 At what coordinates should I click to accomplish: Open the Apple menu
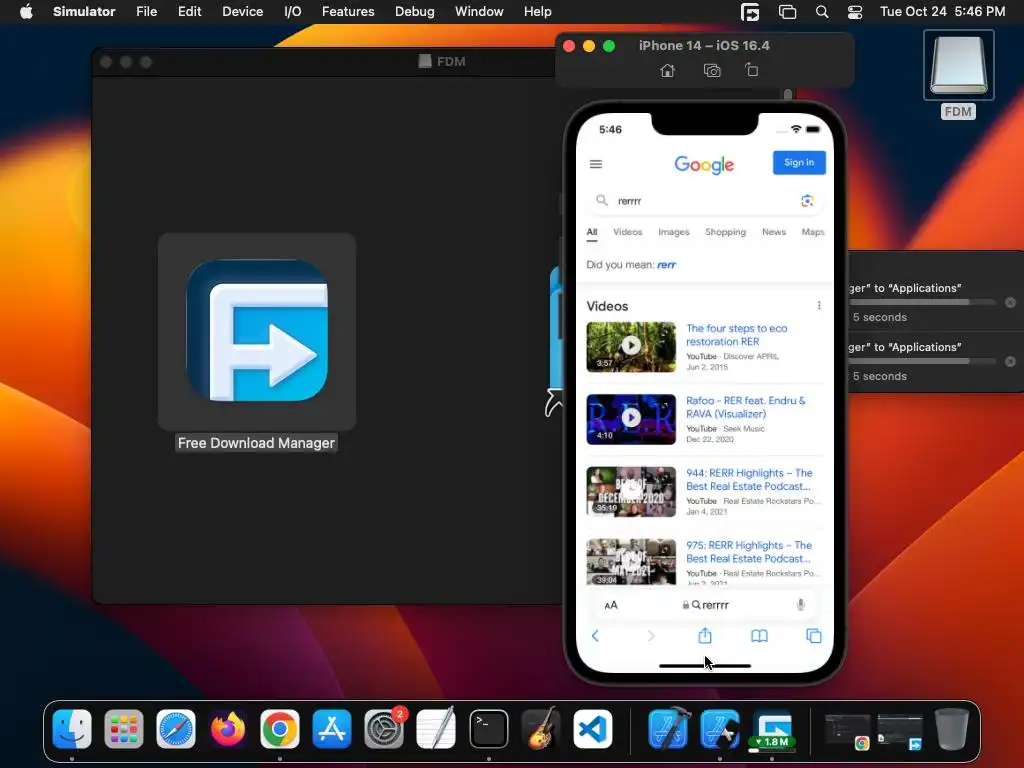(x=26, y=12)
